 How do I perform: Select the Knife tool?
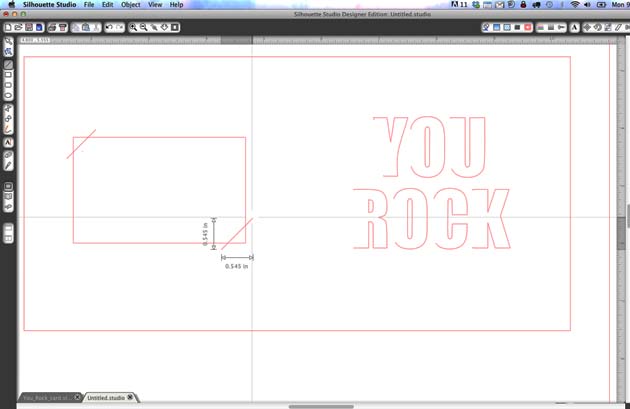tap(8, 166)
